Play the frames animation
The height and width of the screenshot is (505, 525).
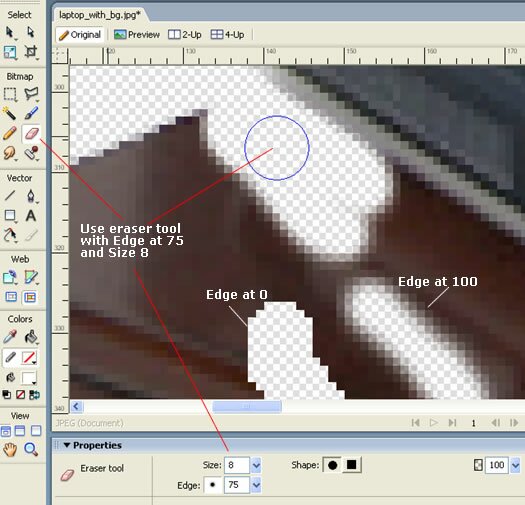tap(434, 423)
